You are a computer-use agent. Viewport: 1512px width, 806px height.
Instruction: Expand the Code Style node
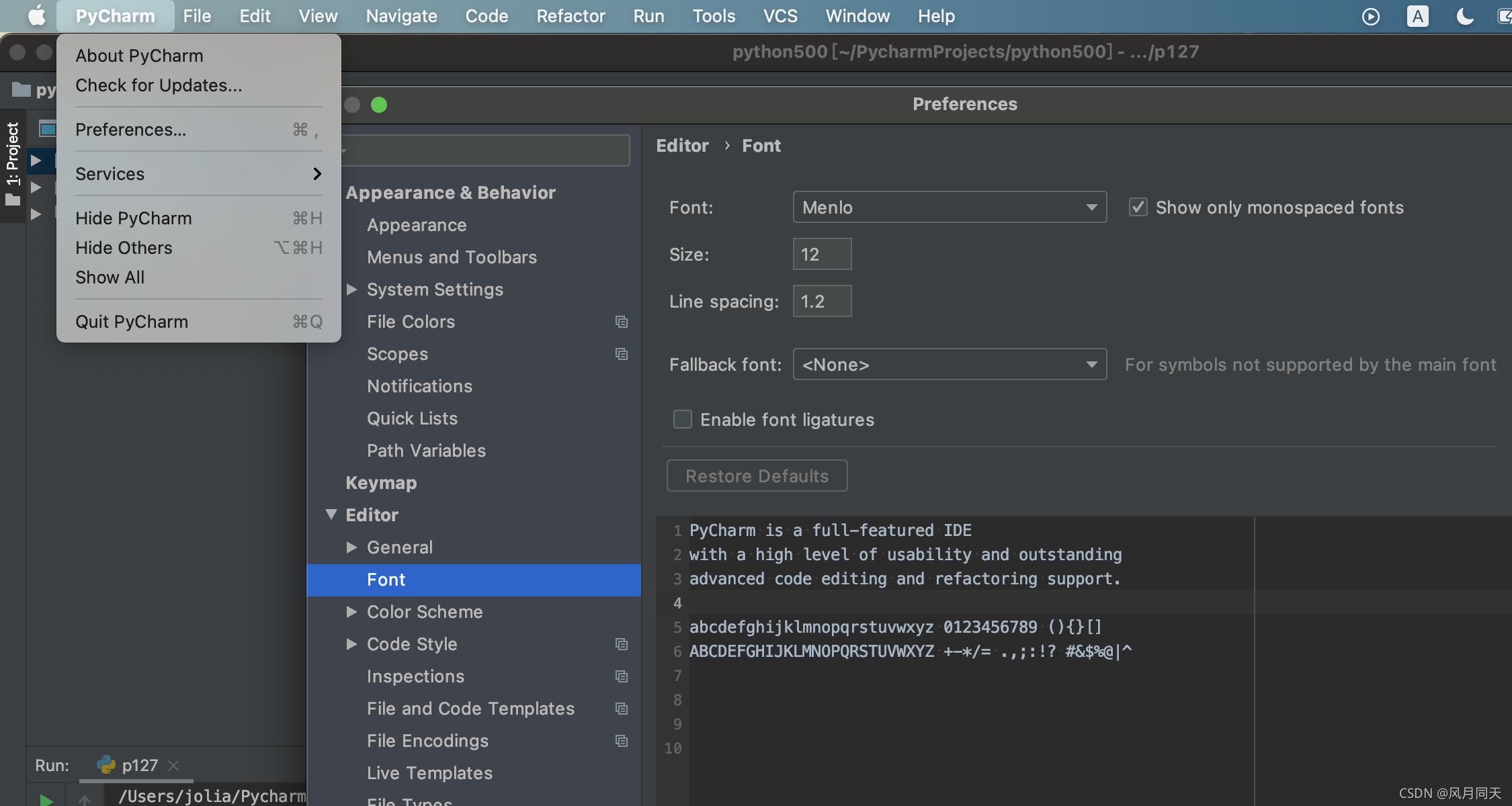(351, 644)
